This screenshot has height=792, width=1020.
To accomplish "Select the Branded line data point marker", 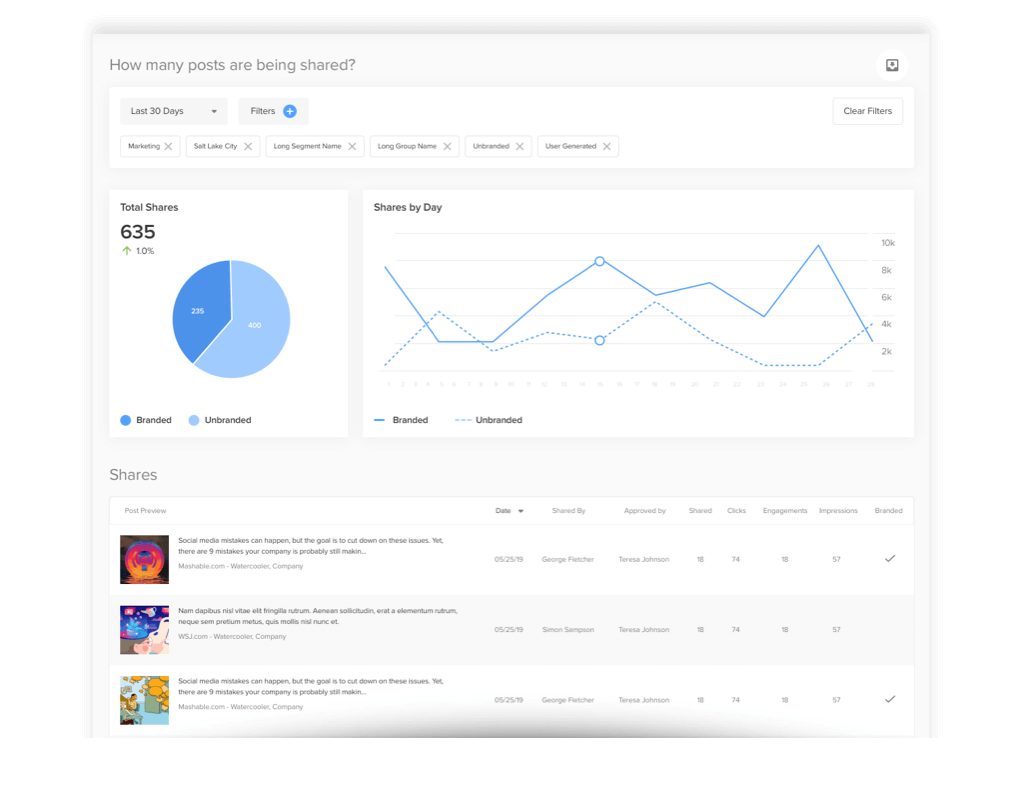I will point(600,261).
